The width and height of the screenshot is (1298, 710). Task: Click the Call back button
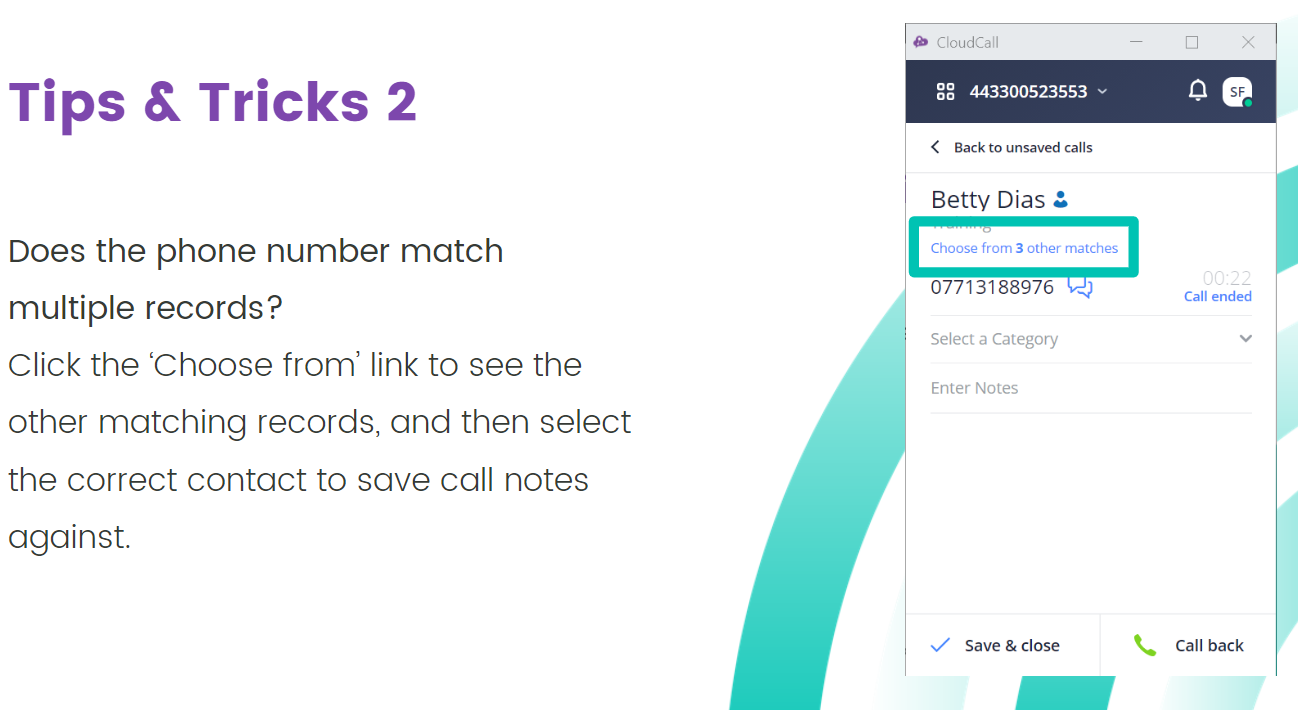click(1188, 645)
